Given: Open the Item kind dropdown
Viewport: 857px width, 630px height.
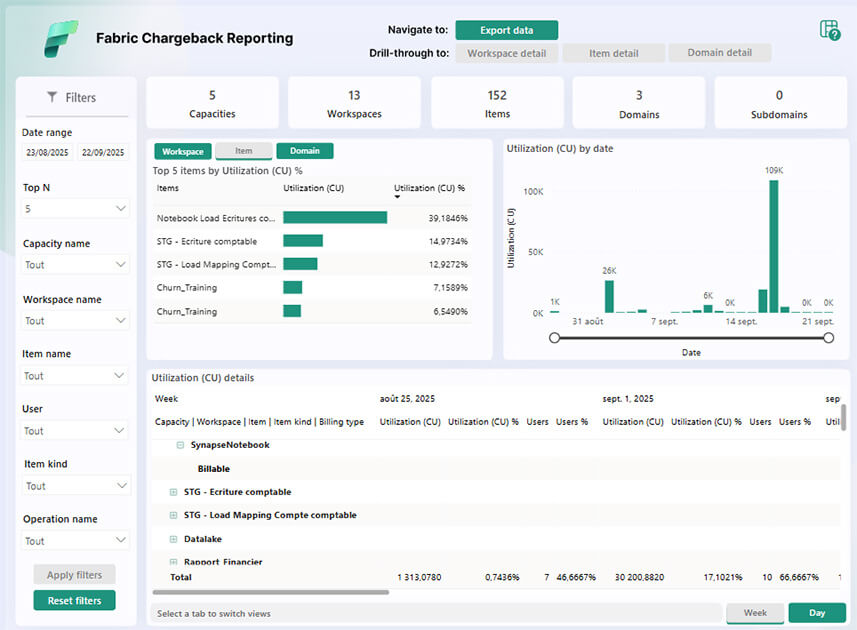Looking at the screenshot, I should pyautogui.click(x=76, y=486).
